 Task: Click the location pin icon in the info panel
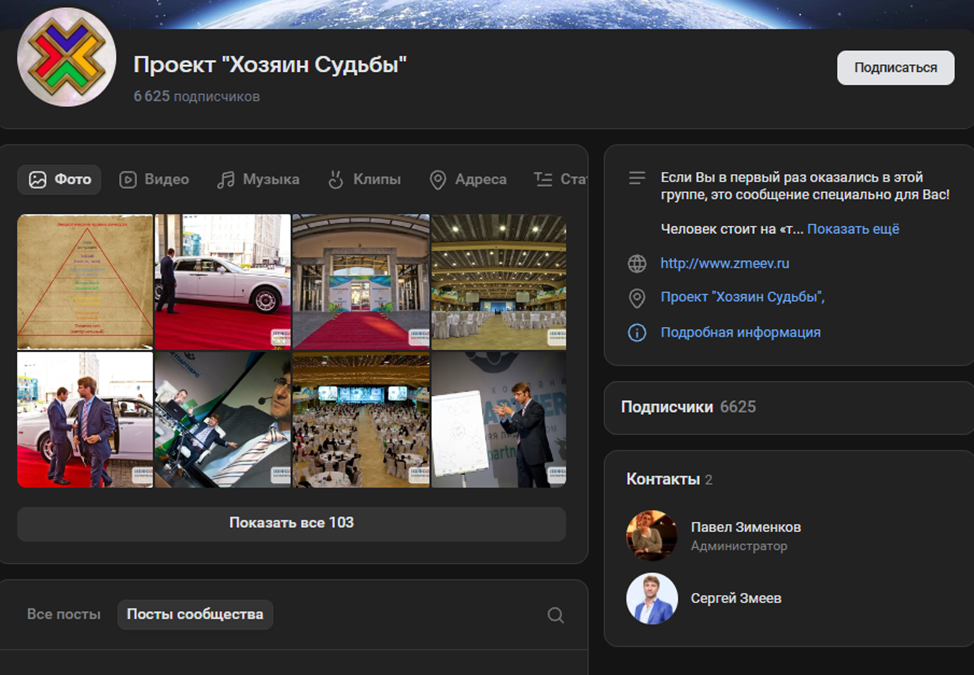point(637,298)
